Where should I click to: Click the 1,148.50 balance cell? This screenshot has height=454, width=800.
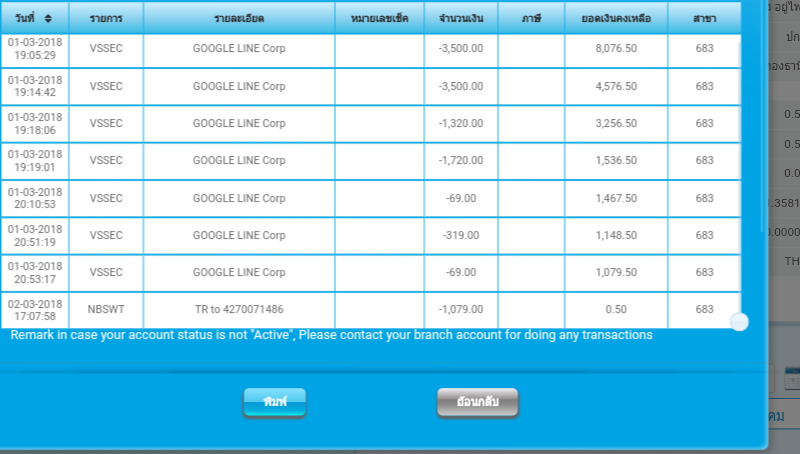point(616,235)
